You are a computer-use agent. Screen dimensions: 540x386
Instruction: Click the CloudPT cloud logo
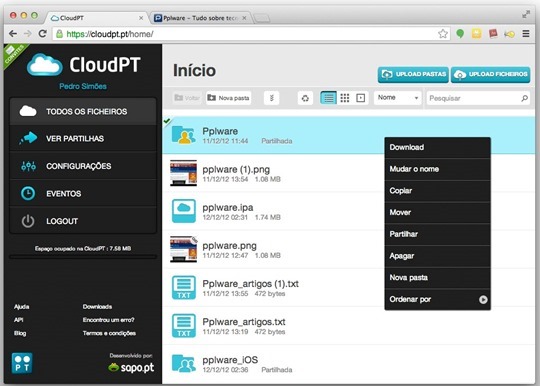[44, 64]
